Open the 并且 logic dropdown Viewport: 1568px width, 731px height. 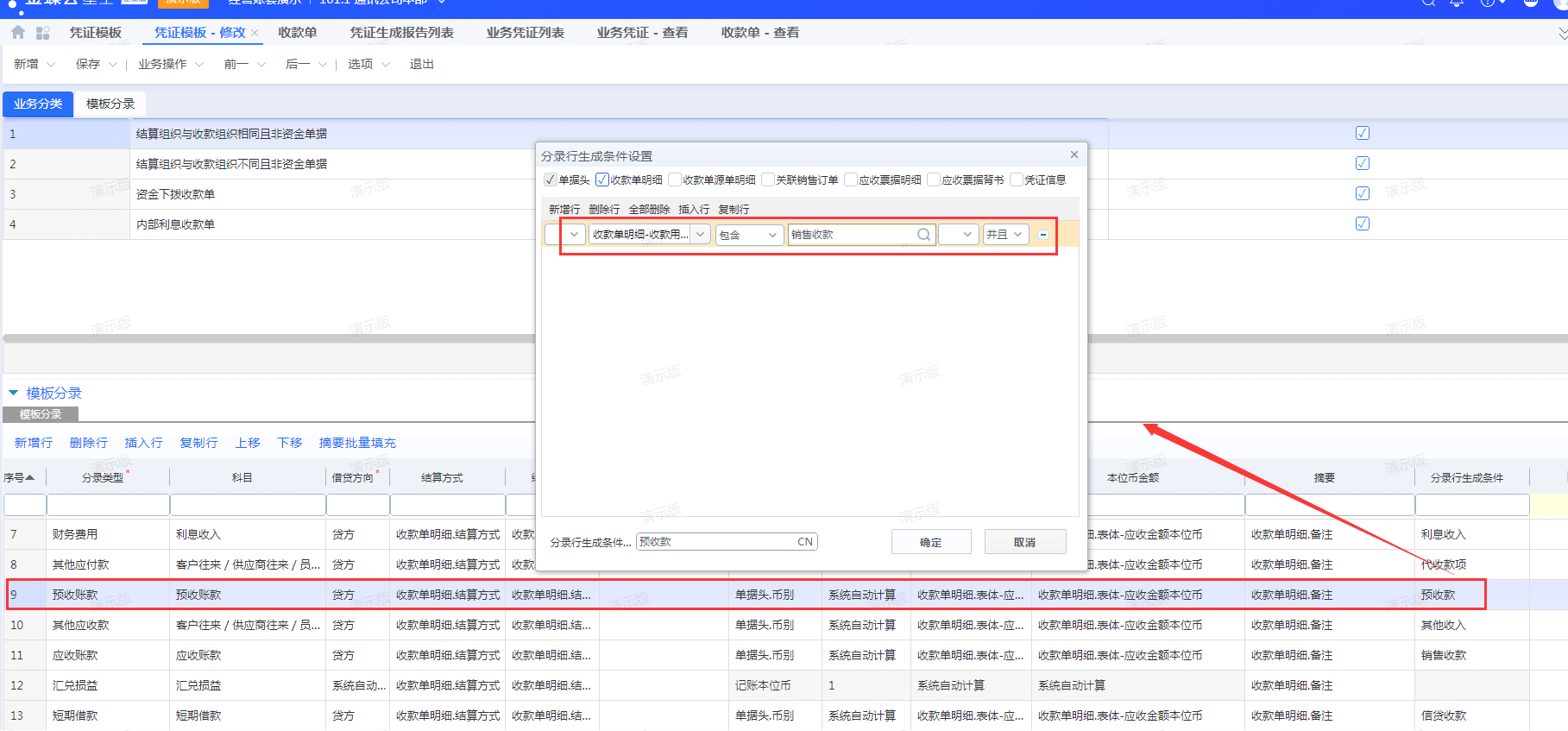point(1018,235)
